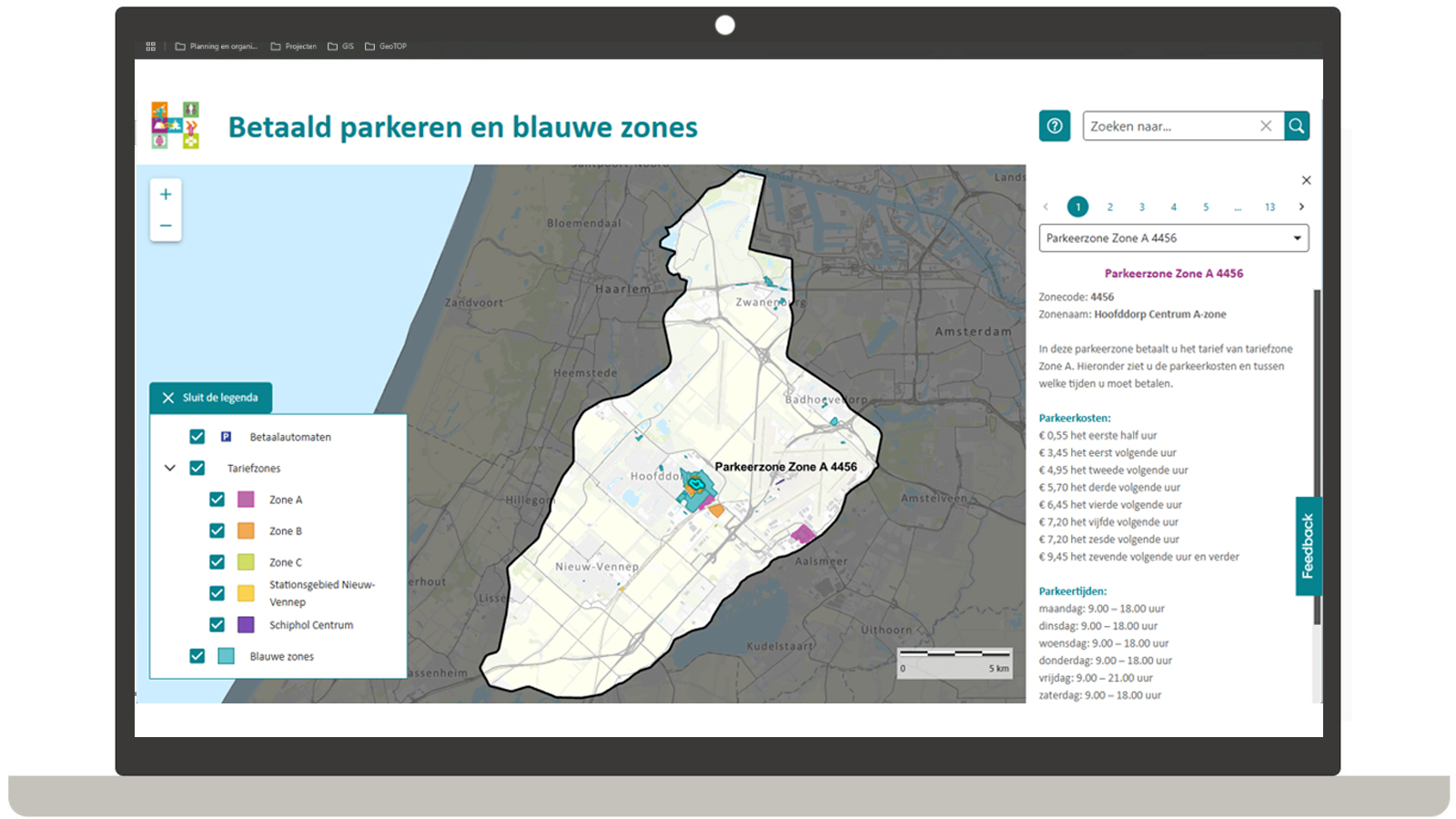Click Zonenaam Hoofddorp Centrum A-zone text
The height and width of the screenshot is (819, 1456).
[1133, 315]
